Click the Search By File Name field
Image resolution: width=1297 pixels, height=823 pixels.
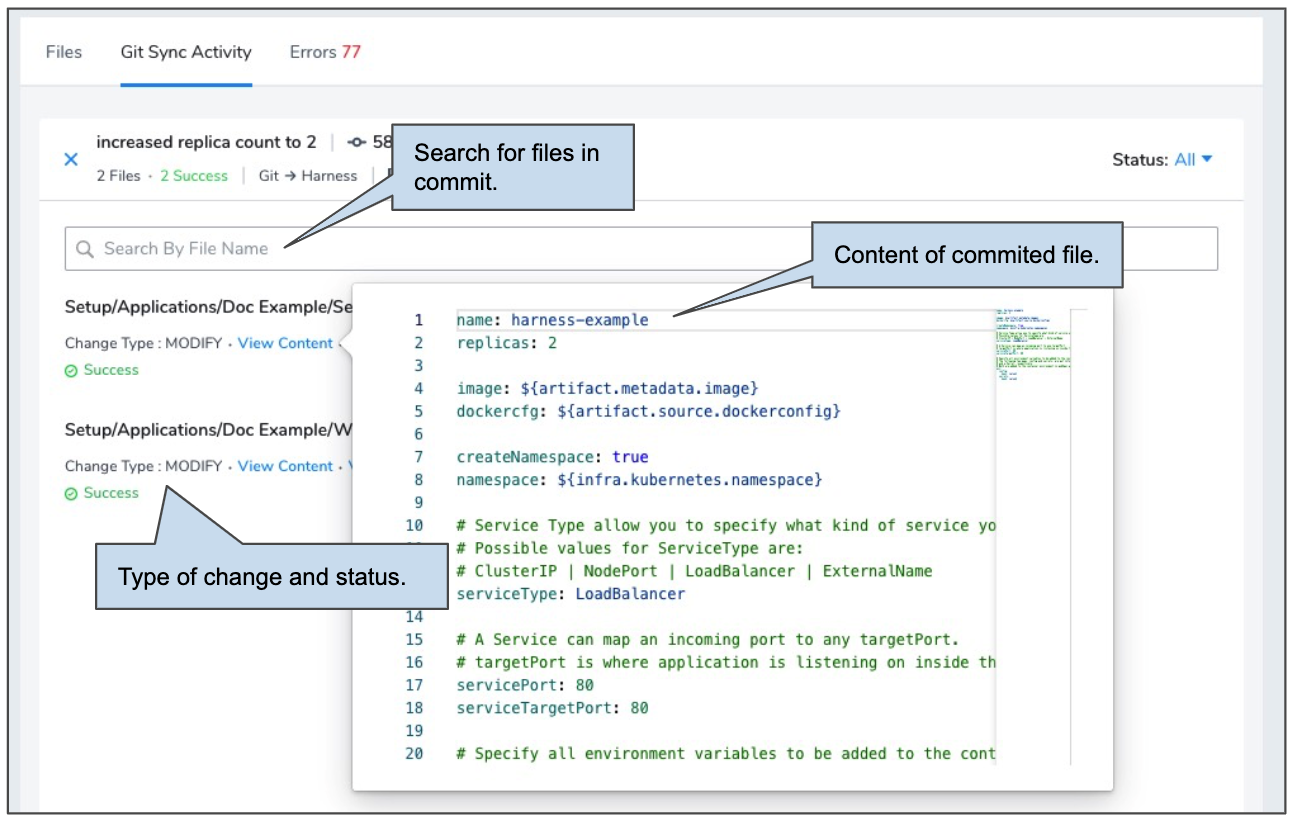coord(641,248)
